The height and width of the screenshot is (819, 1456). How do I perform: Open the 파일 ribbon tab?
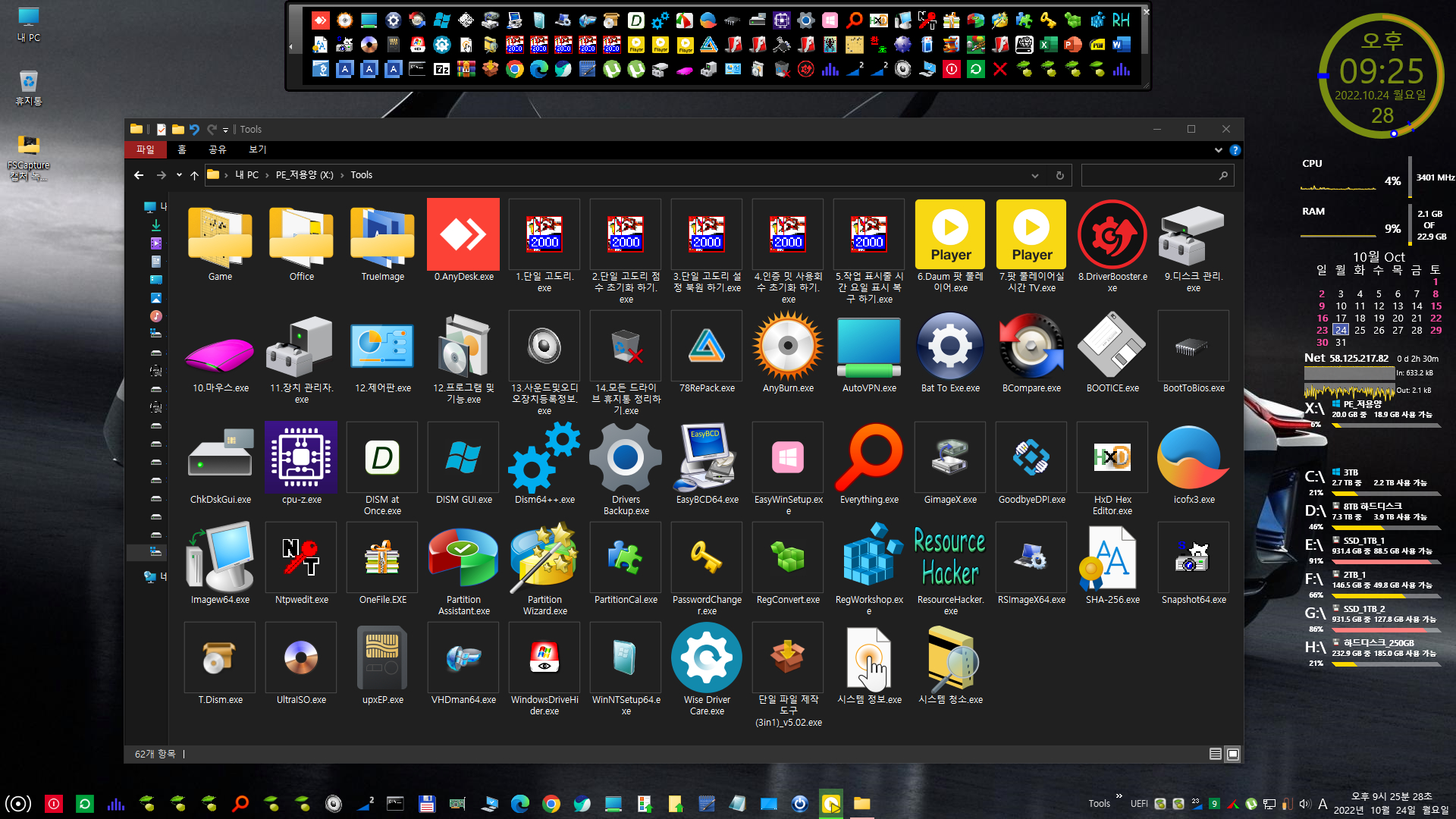pos(146,149)
